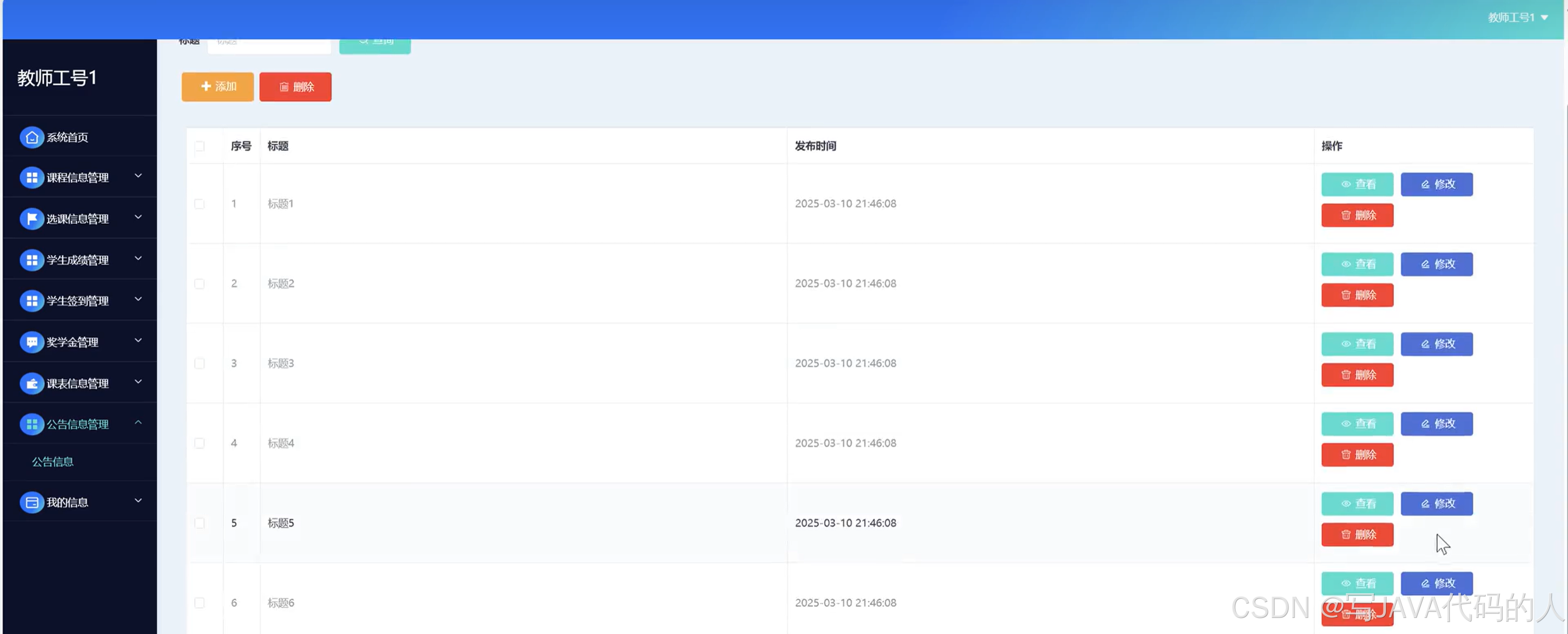Collapse 公告信息管理 with its chevron
The image size is (1568, 634).
(138, 423)
